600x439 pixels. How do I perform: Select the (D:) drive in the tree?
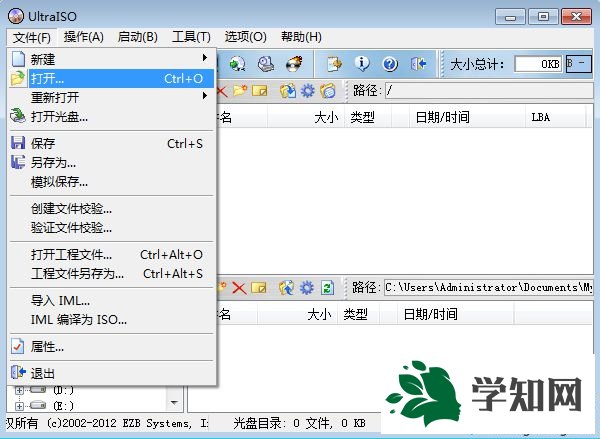tap(63, 390)
